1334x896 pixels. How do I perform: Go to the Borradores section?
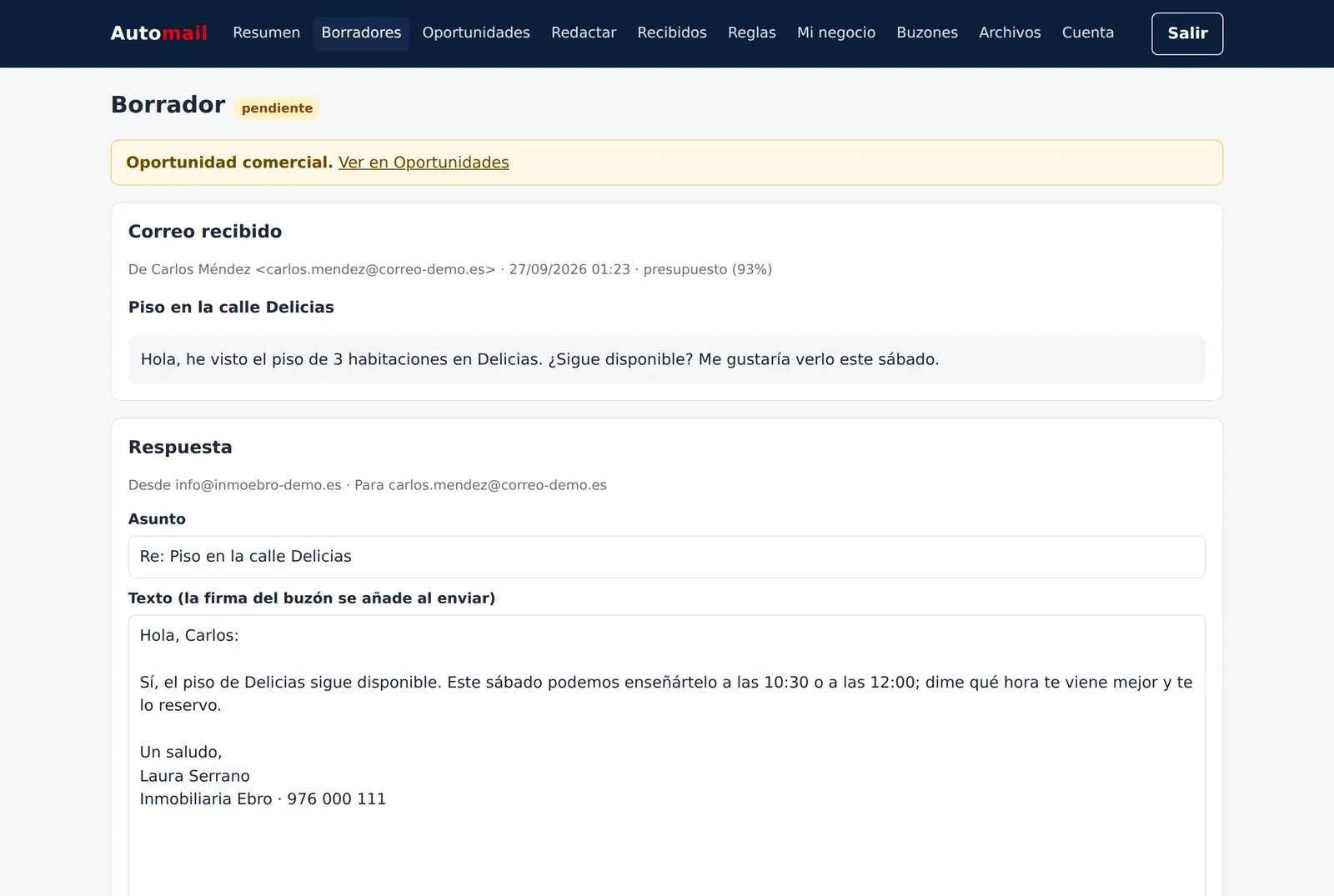(x=361, y=33)
